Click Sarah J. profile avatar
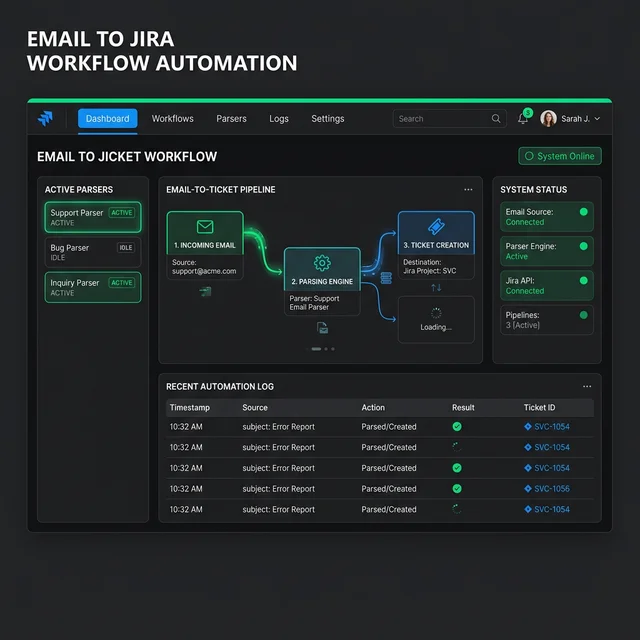Viewport: 640px width, 640px height. point(548,119)
